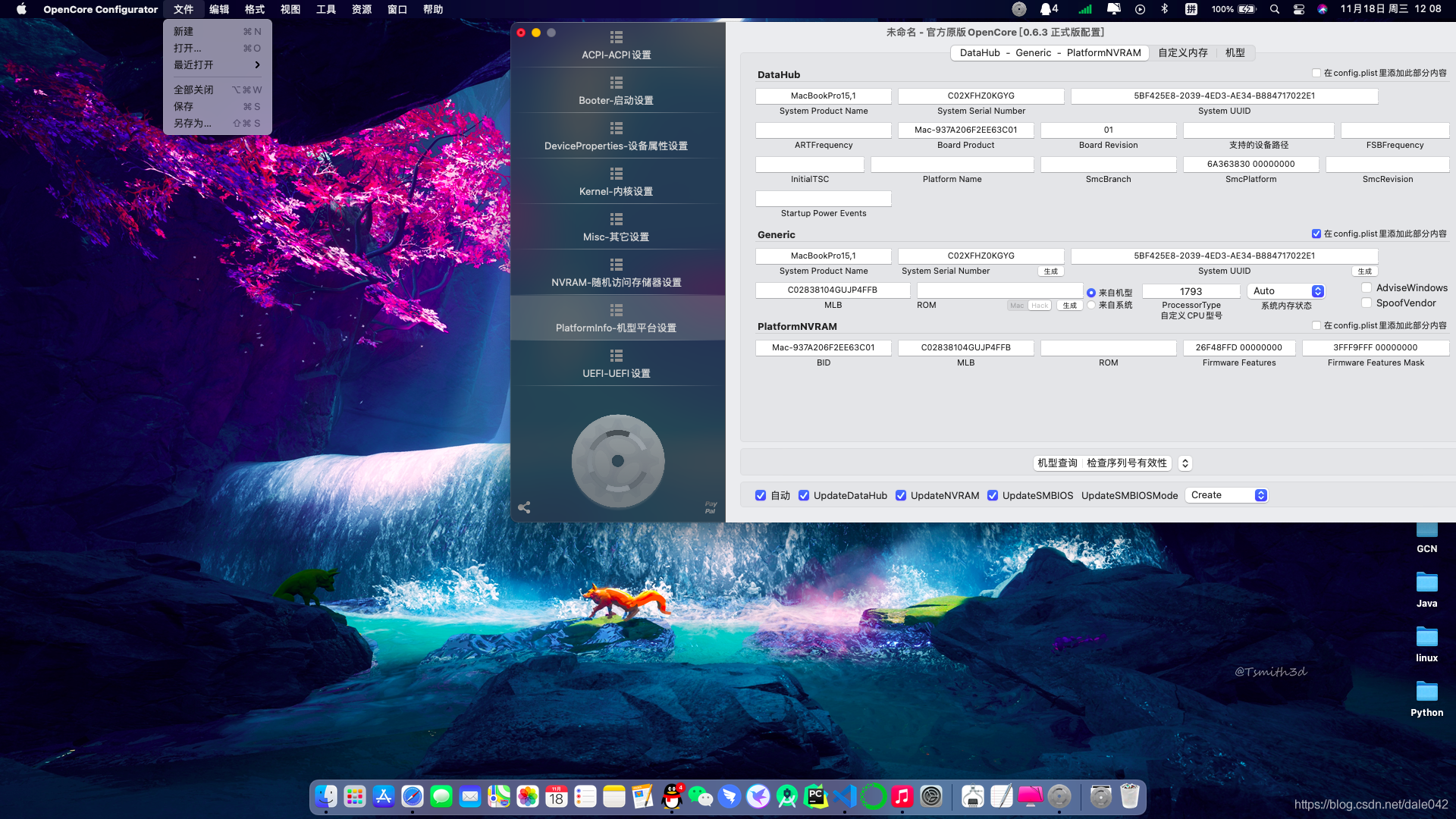Toggle the UpdateSMBIOS checkbox
1456x819 pixels.
click(993, 496)
